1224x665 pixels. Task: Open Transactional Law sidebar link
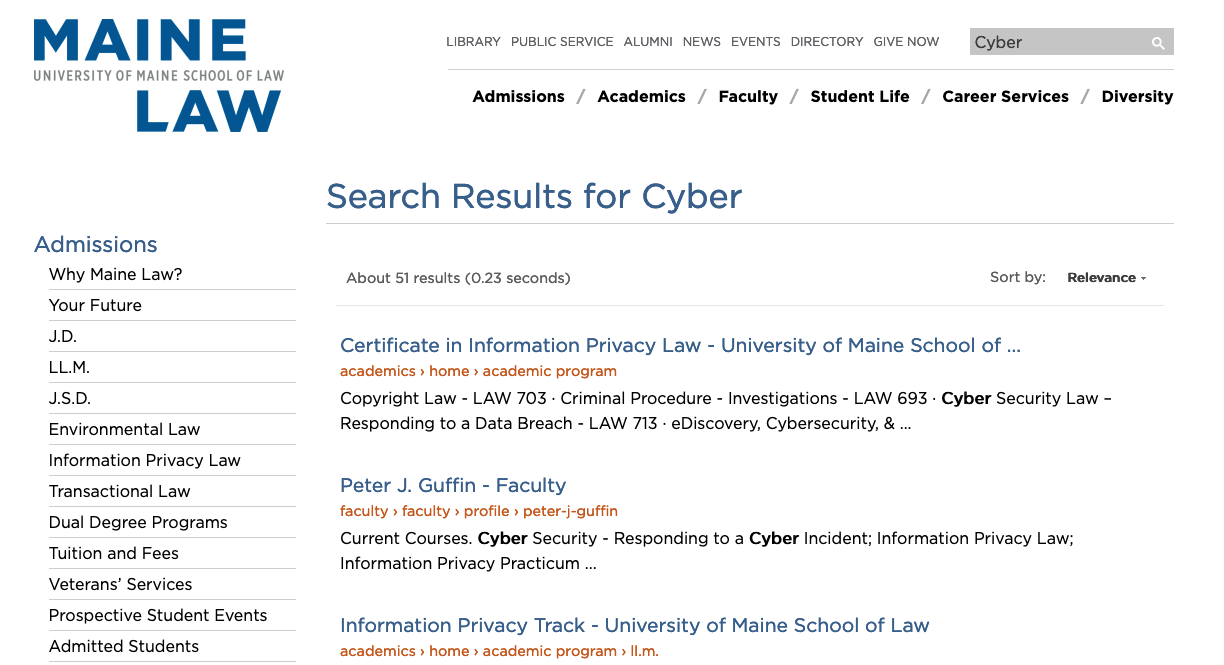click(x=119, y=491)
